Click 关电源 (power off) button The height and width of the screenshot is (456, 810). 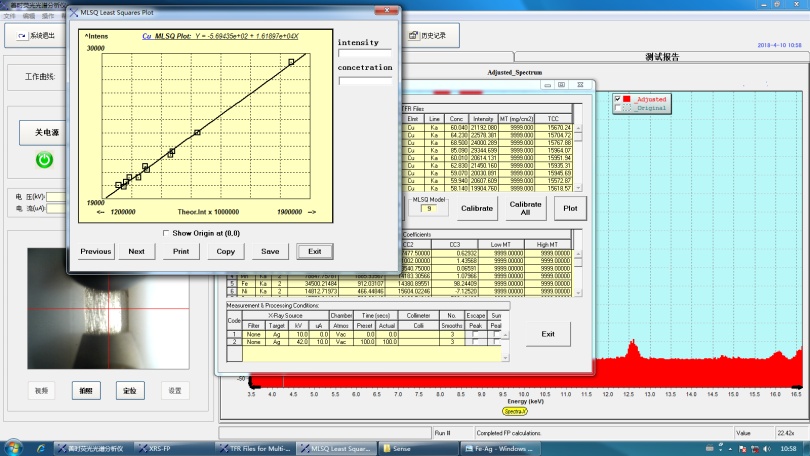pyautogui.click(x=44, y=133)
